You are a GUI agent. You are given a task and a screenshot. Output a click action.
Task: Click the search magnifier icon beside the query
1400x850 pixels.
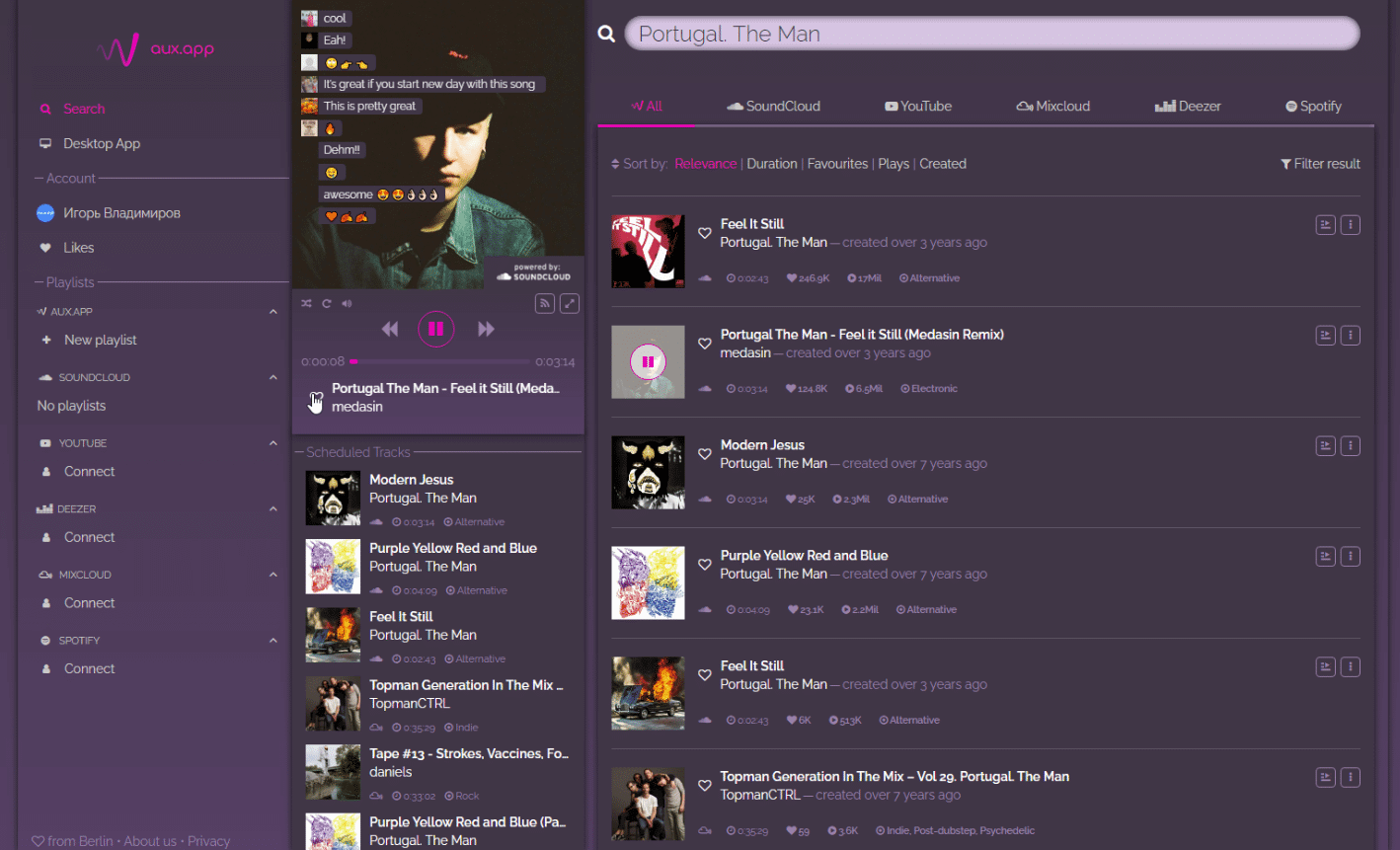coord(606,35)
